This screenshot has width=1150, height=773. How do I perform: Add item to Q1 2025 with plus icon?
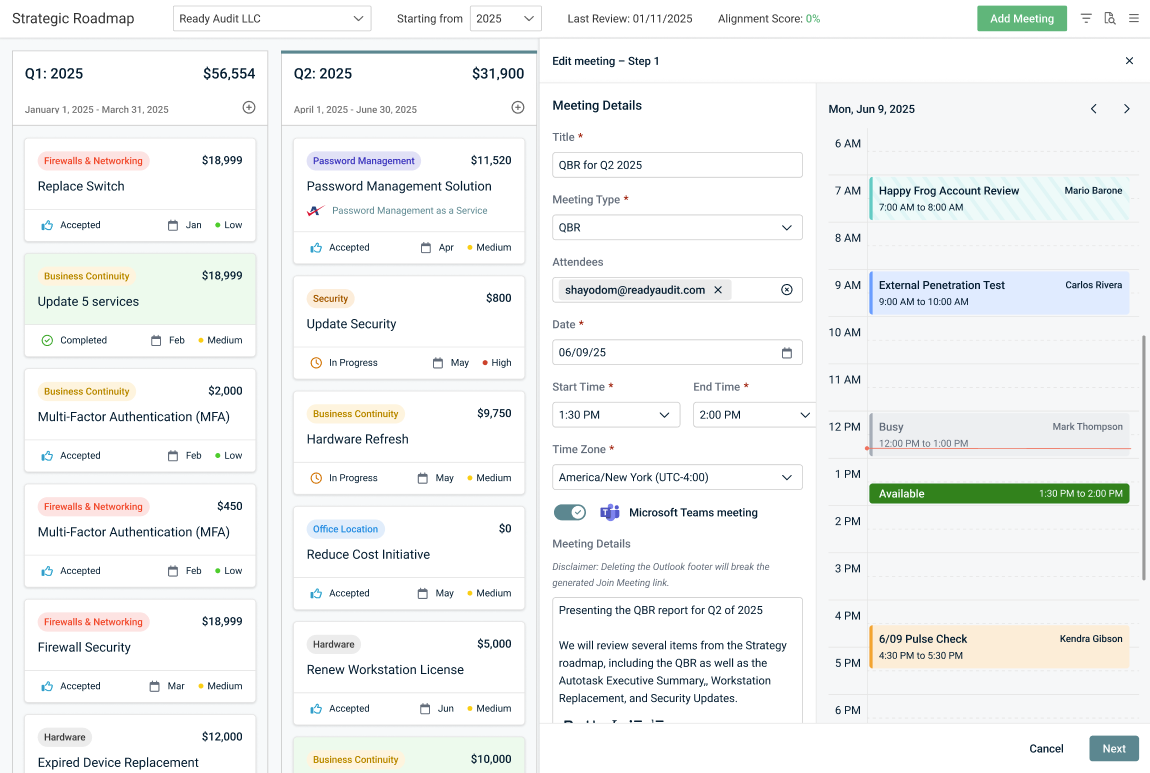point(249,108)
